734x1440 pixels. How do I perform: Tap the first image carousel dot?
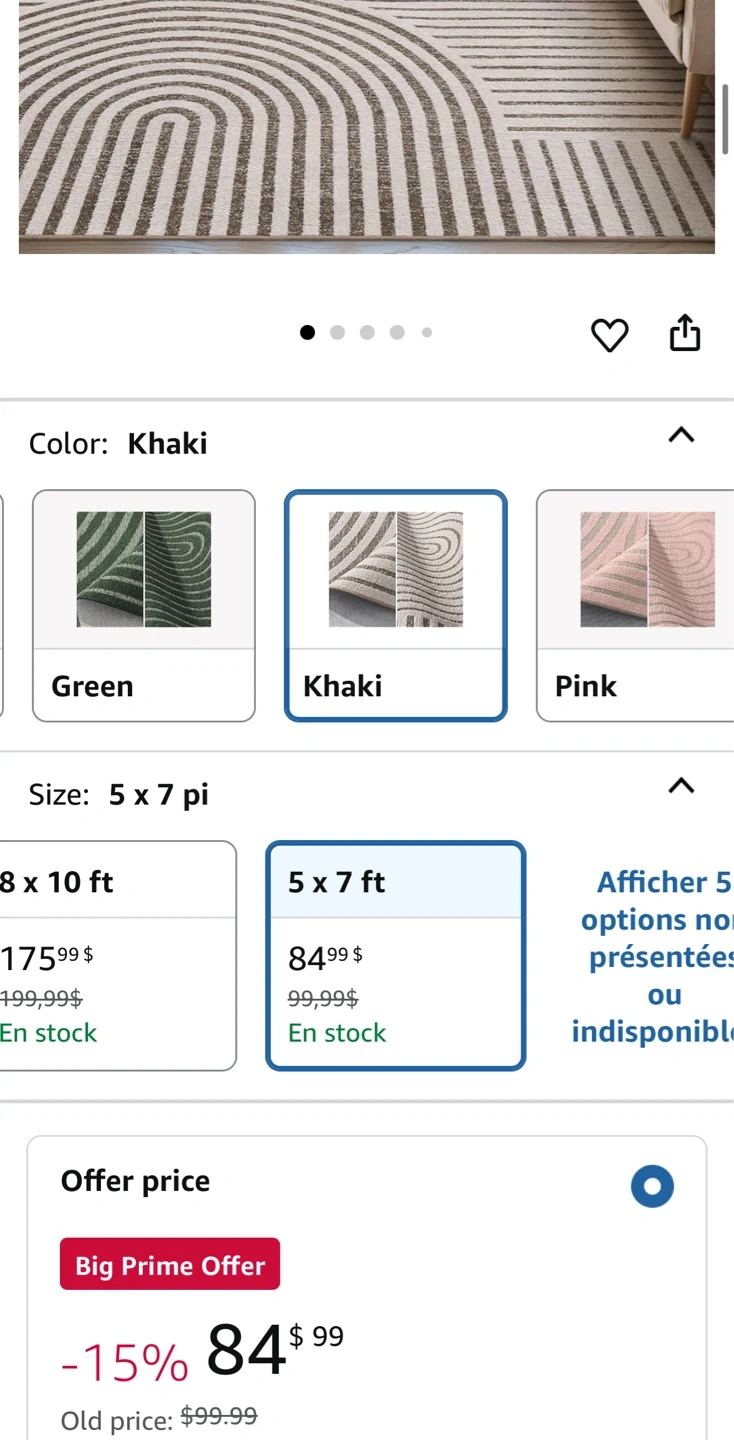coord(307,333)
